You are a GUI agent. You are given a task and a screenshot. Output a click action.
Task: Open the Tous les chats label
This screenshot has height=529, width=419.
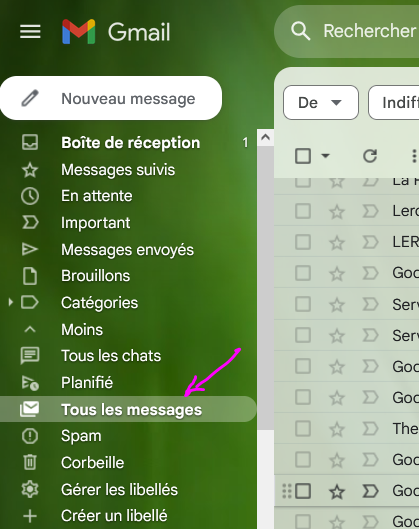111,356
